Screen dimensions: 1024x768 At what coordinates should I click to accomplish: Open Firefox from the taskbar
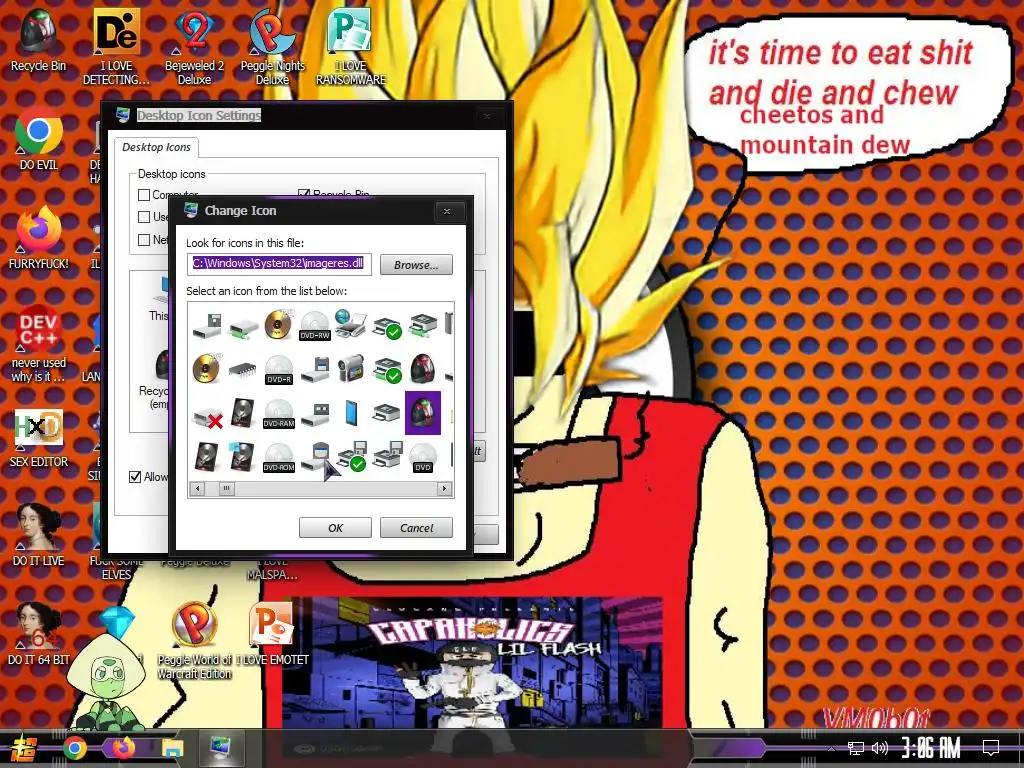point(123,747)
